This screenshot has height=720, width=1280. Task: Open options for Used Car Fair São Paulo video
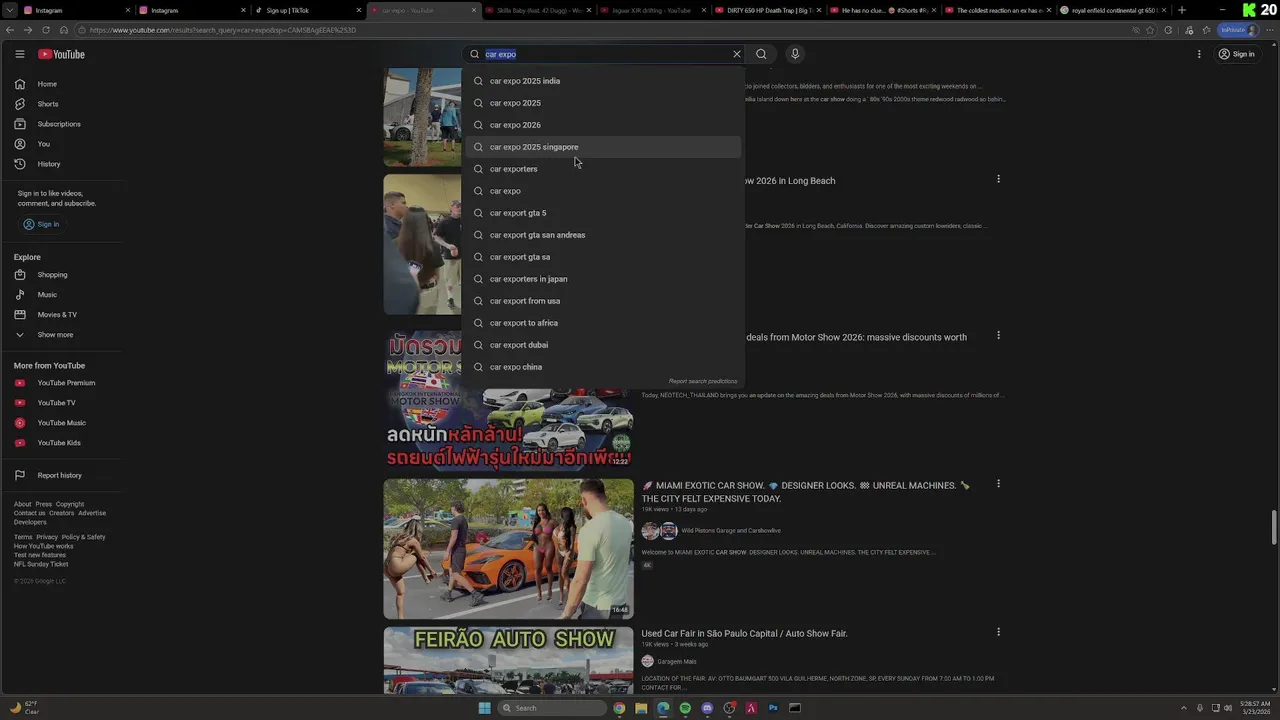[x=998, y=632]
